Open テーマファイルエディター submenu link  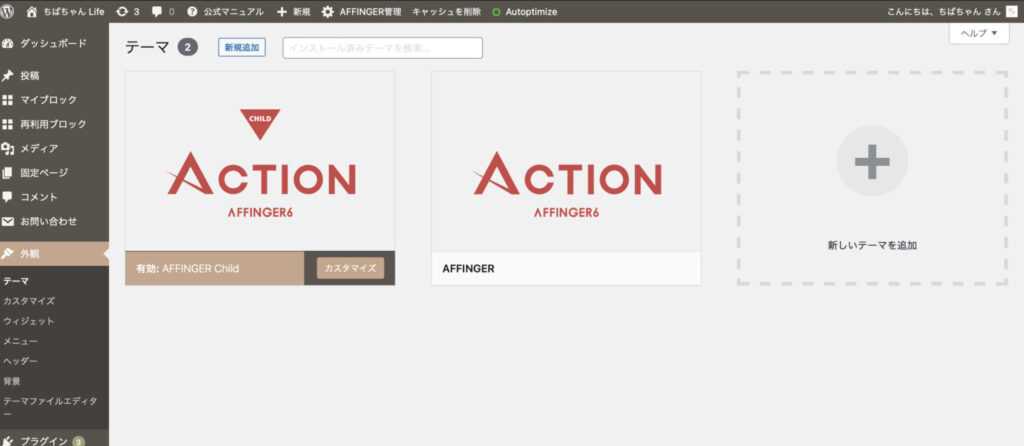click(50, 407)
